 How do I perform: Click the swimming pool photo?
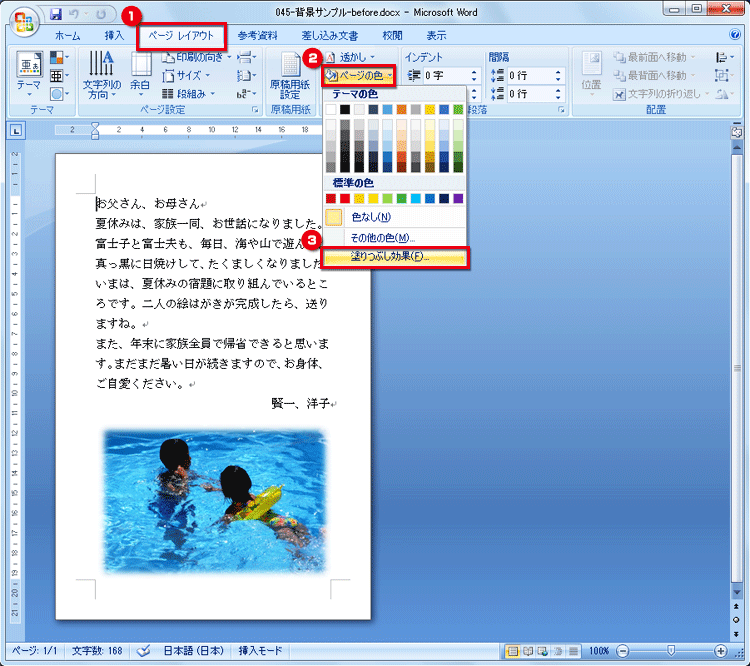[215, 501]
